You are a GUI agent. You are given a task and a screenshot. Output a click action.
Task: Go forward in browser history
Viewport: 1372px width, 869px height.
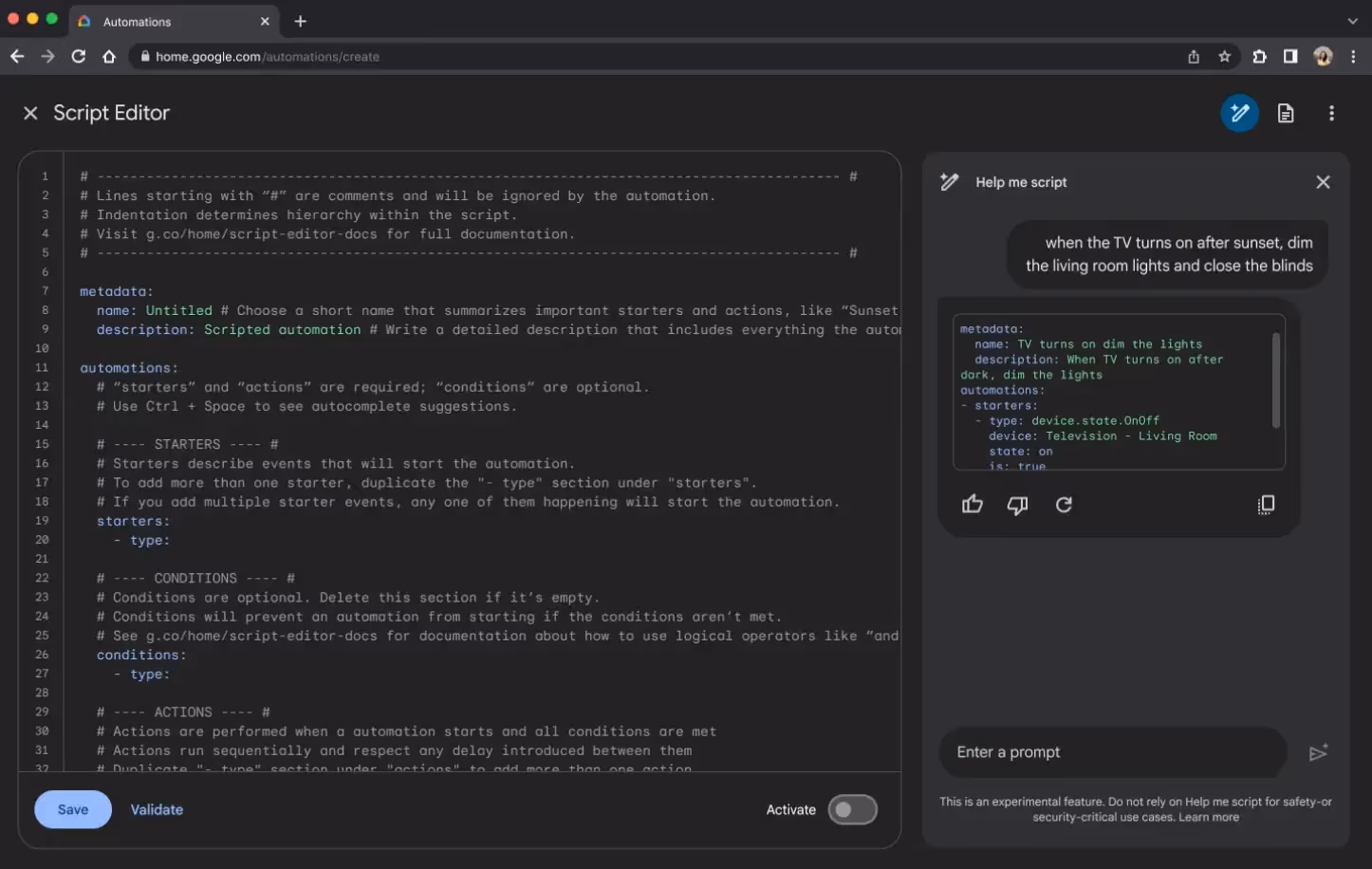47,57
